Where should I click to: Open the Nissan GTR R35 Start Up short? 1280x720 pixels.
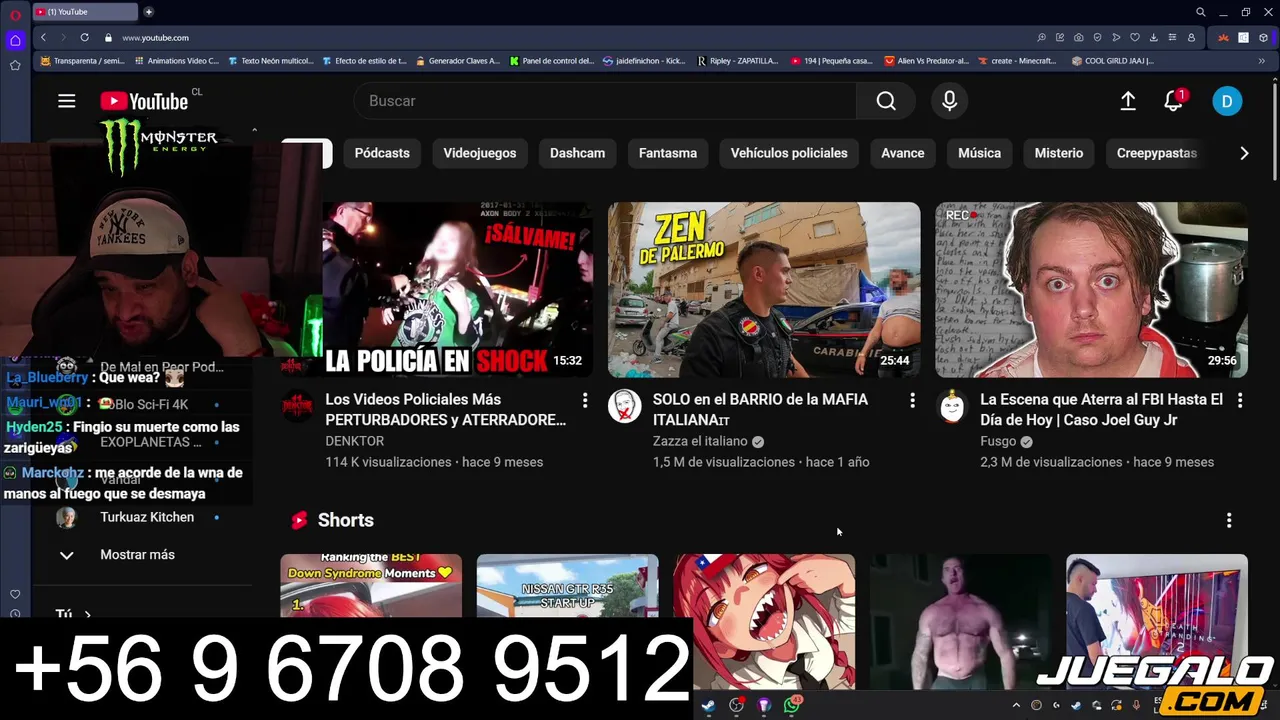(567, 585)
